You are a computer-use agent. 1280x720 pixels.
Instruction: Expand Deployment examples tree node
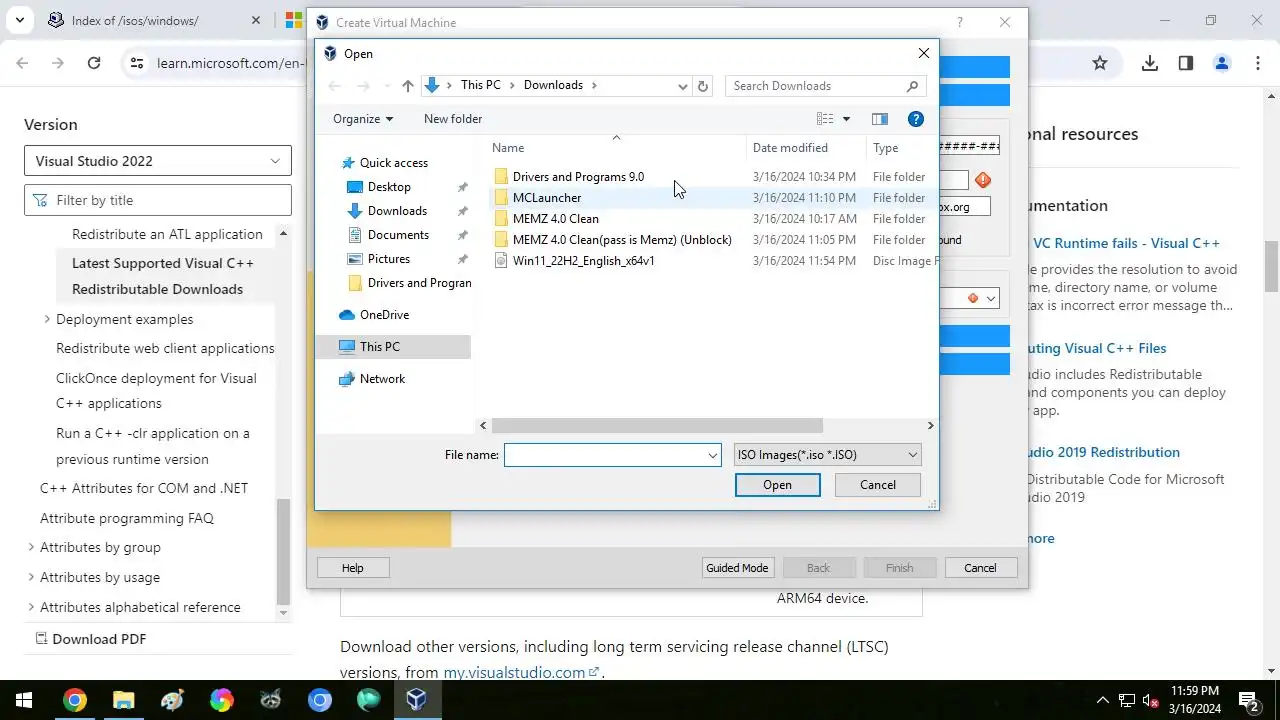[47, 319]
